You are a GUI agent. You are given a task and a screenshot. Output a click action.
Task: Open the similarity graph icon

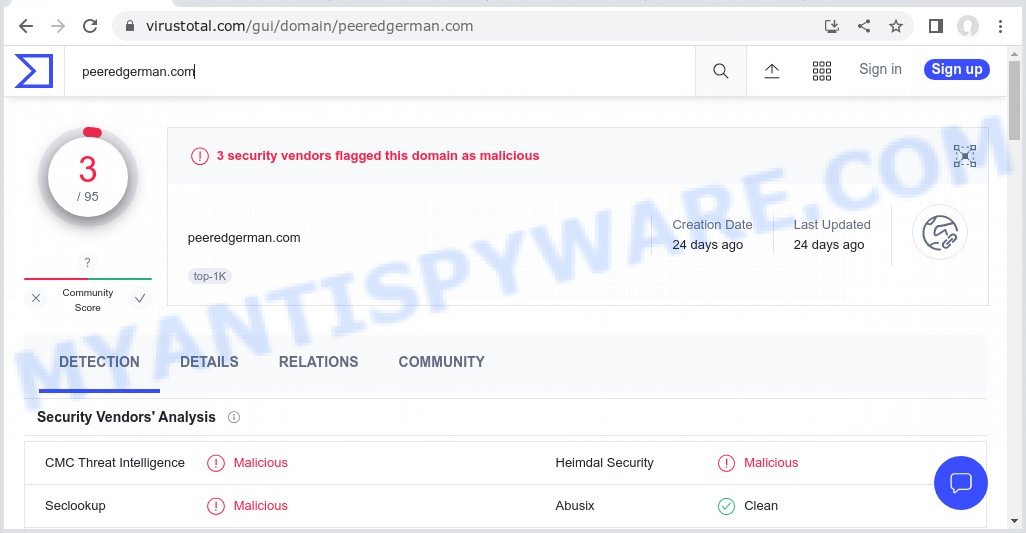pyautogui.click(x=964, y=156)
